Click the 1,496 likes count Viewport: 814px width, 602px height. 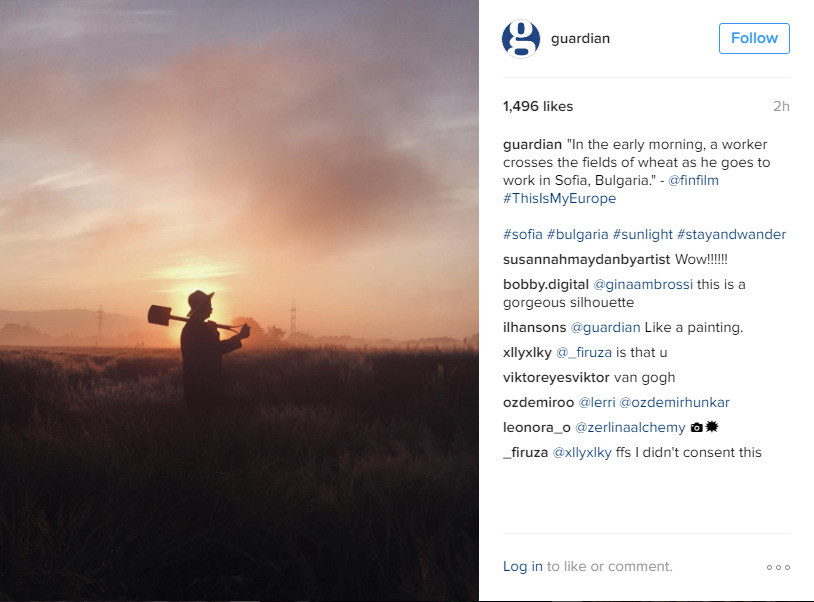point(538,106)
